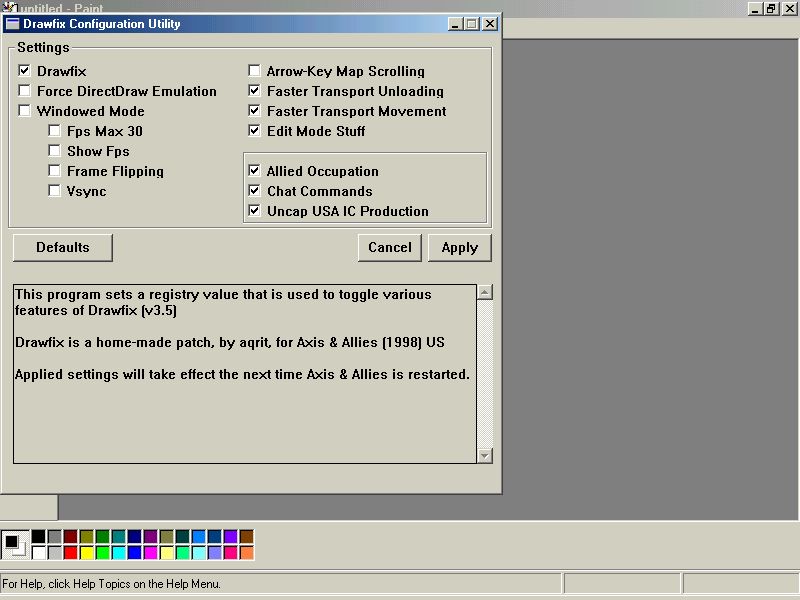Turn off Uncap USA IC Production
Viewport: 800px width, 600px height.
(254, 211)
